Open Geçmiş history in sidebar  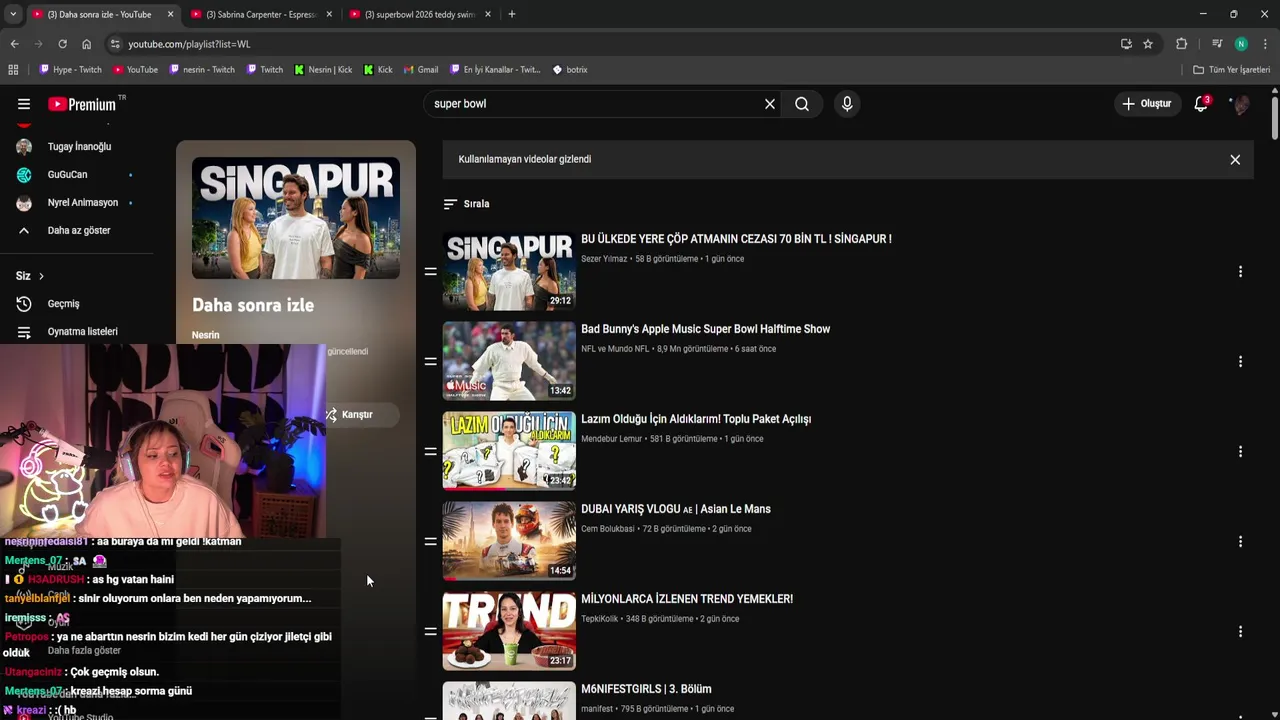[x=63, y=304]
